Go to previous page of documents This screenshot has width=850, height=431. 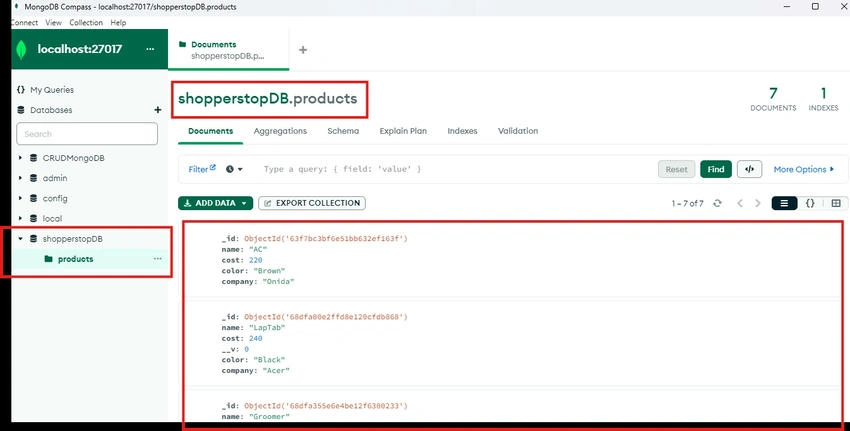(740, 203)
